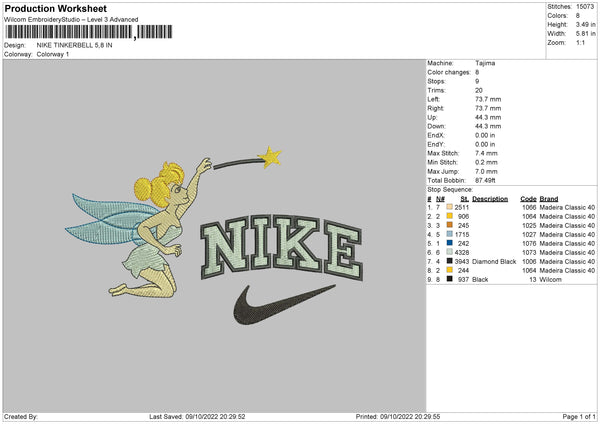Click the Height value 3.49 in

click(586, 24)
